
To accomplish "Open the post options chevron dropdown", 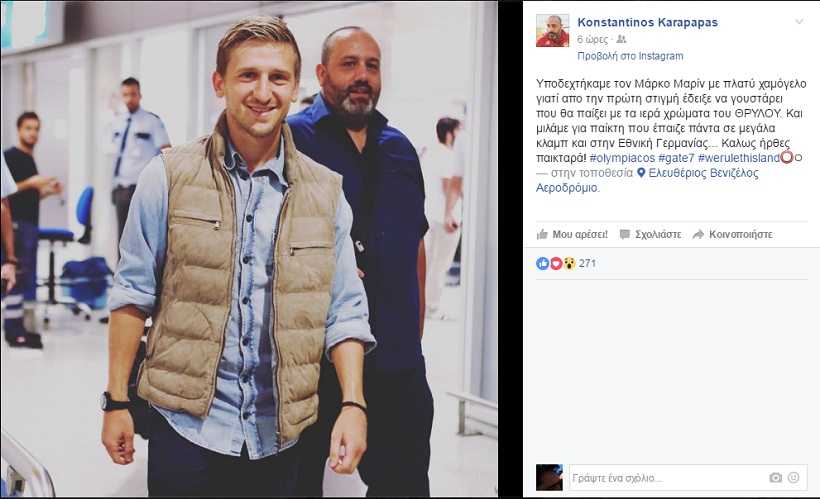I will [x=799, y=22].
